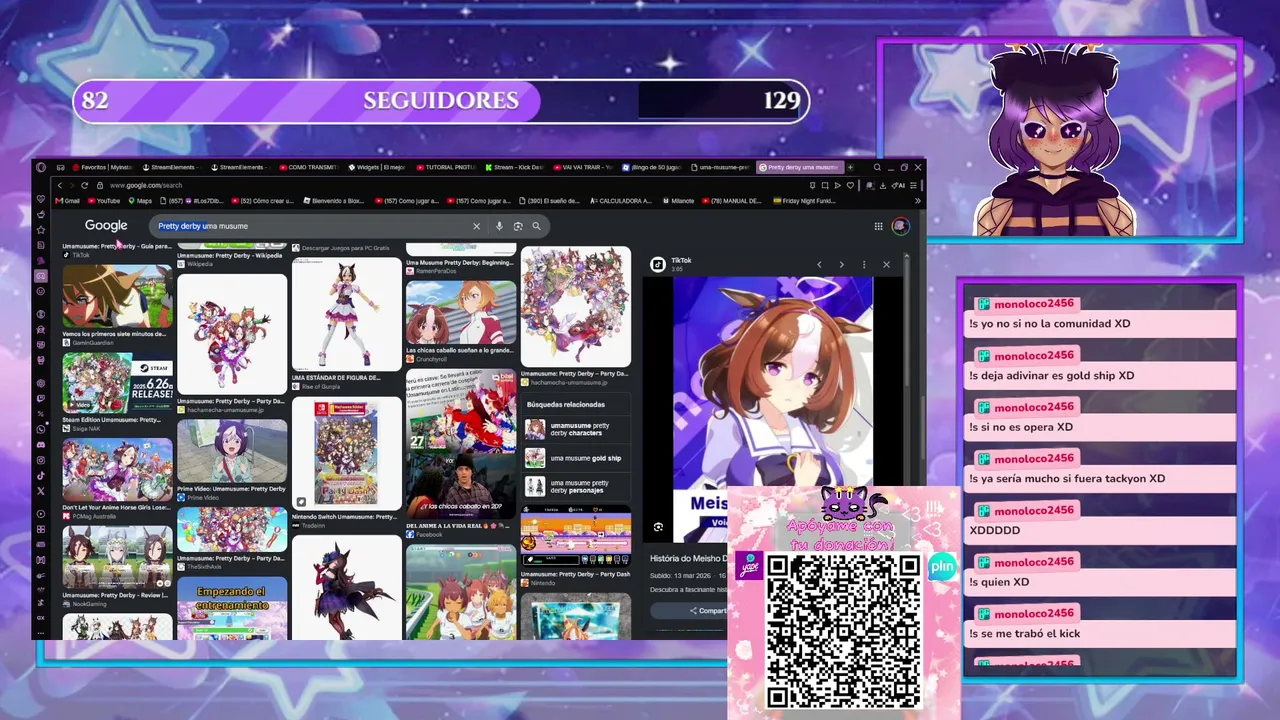Submit search with the magnifier icon
This screenshot has width=1280, height=720.
pos(536,226)
